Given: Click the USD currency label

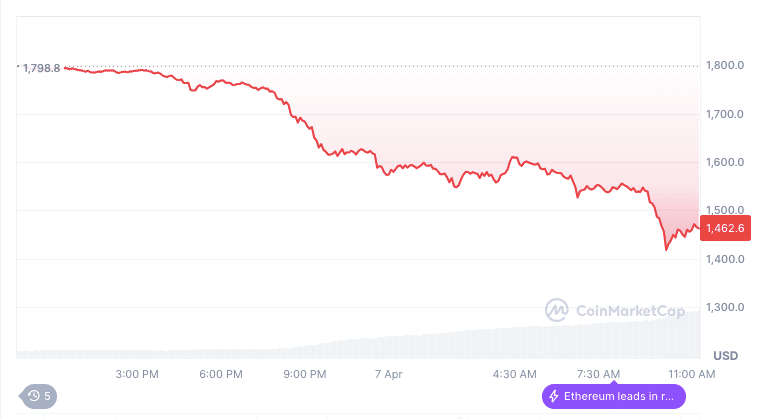Looking at the screenshot, I should pos(724,356).
